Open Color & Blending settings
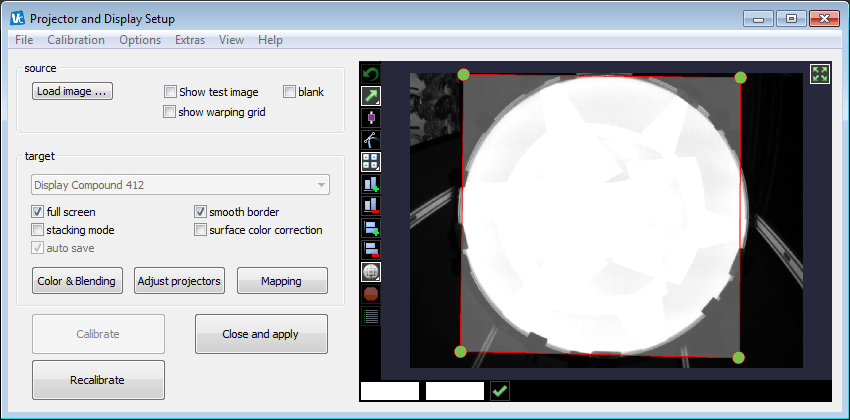 point(76,281)
